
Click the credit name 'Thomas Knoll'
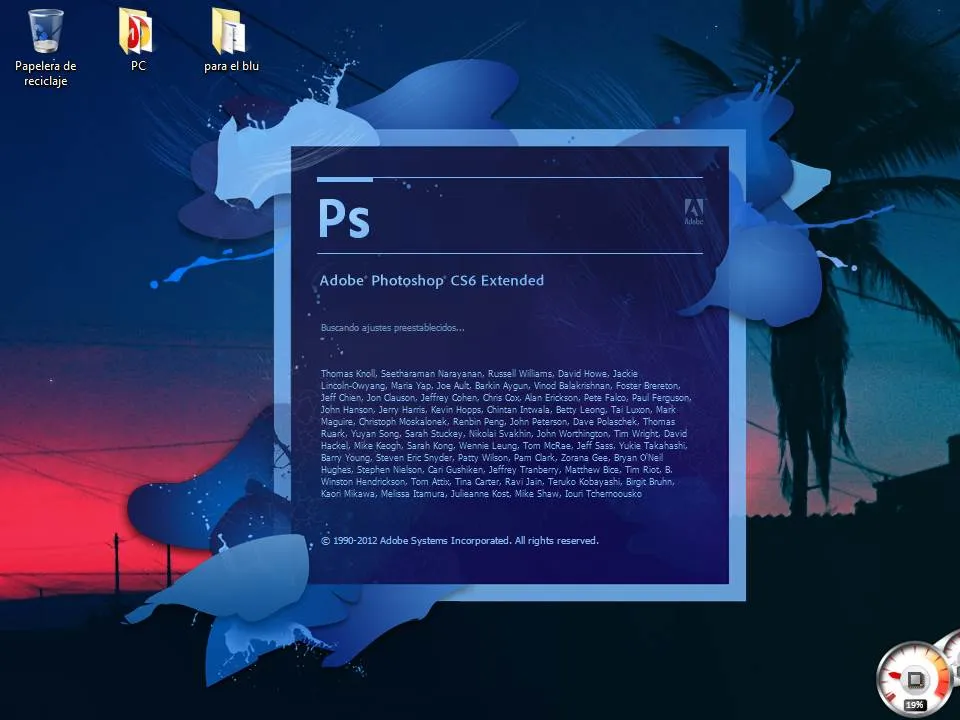click(x=348, y=373)
